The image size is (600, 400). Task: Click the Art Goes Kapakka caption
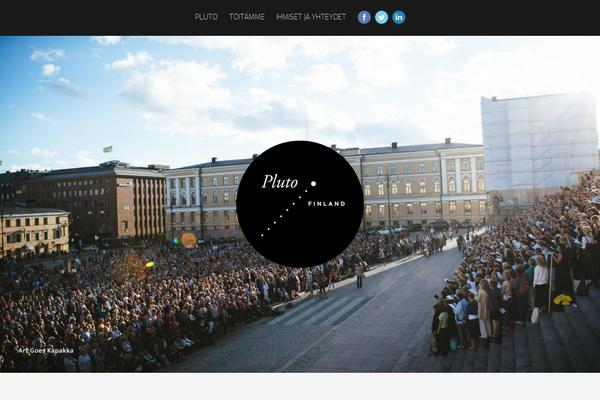click(46, 350)
